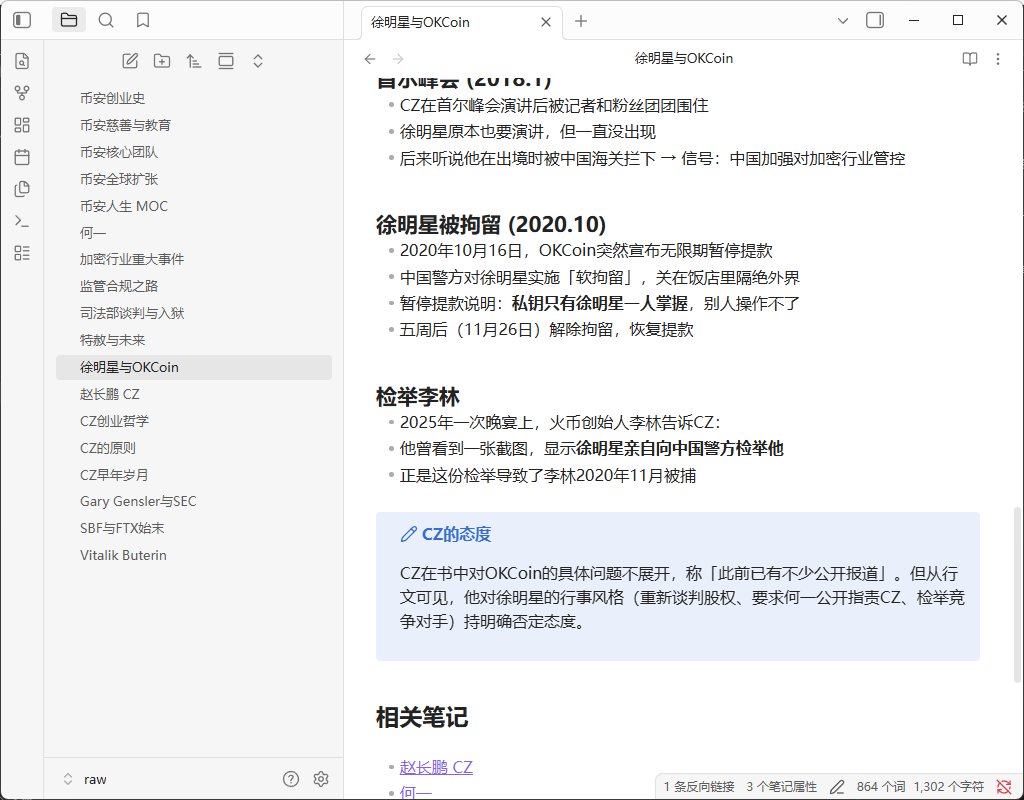The image size is (1024, 800).
Task: Close the 徐明星与OKCoin tab
Action: pyautogui.click(x=546, y=22)
